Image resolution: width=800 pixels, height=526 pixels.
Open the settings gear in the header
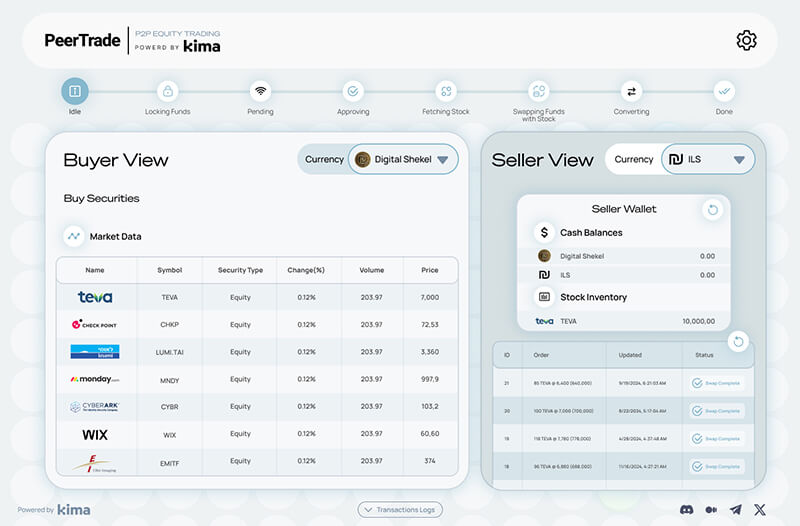(x=746, y=40)
